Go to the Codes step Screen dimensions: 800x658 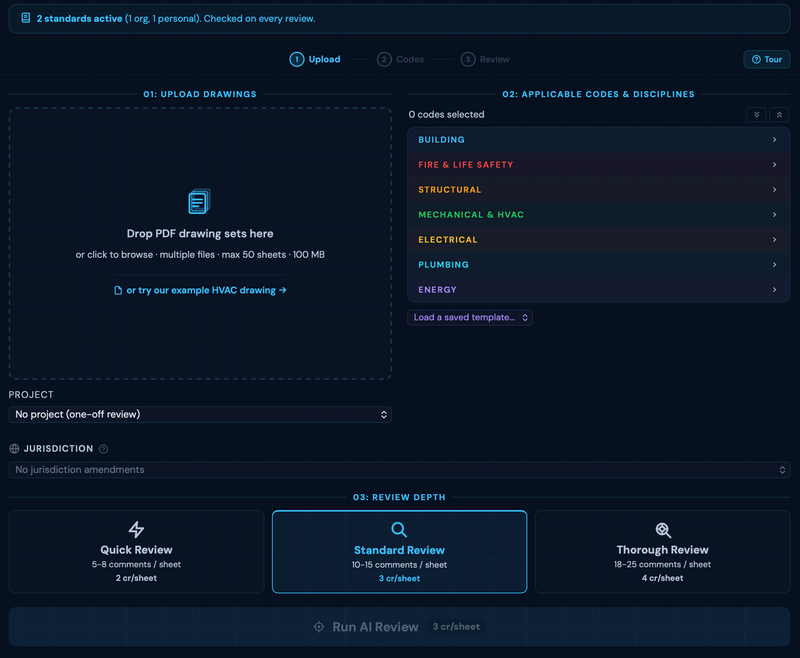(x=401, y=60)
